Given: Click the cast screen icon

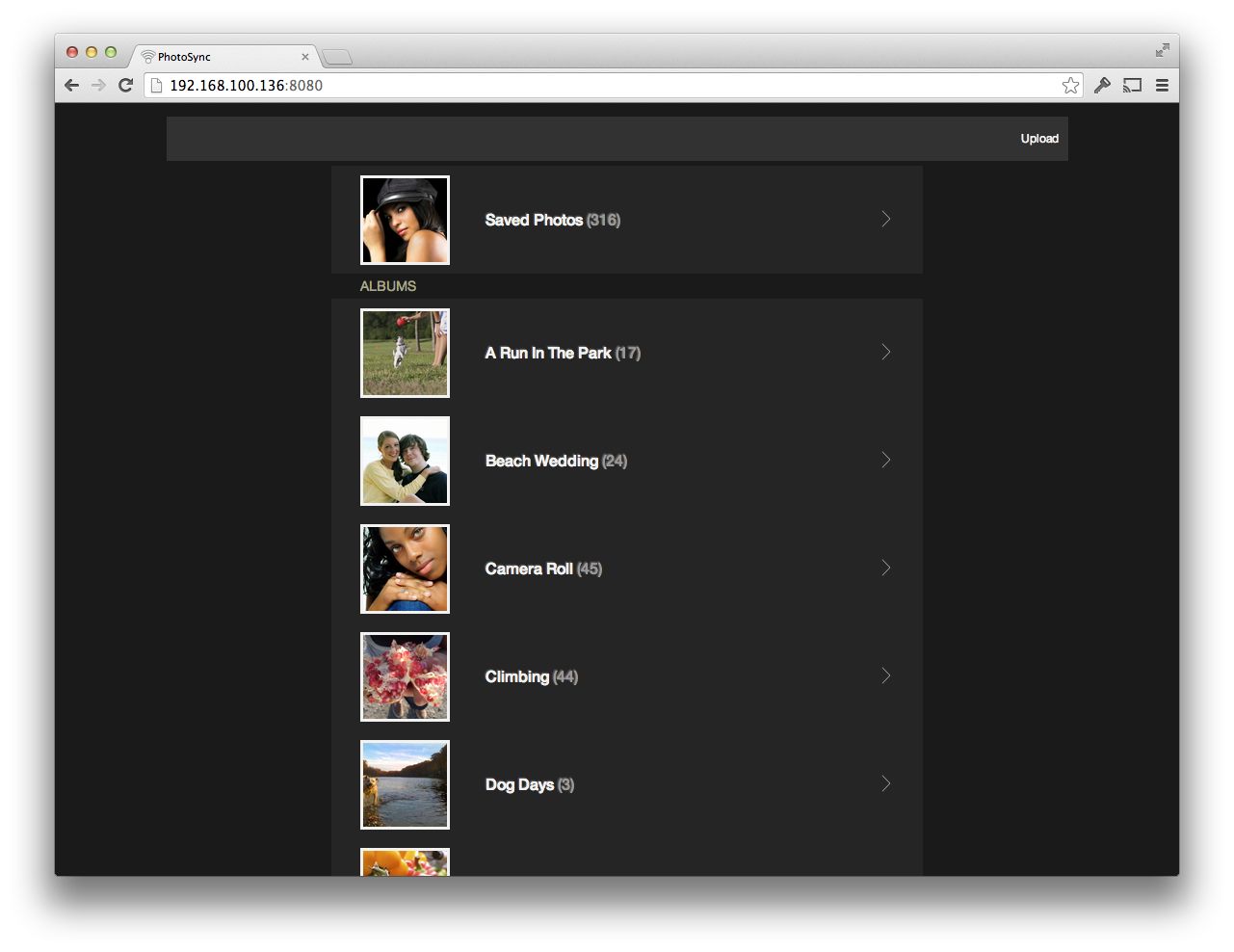Looking at the screenshot, I should click(x=1133, y=86).
